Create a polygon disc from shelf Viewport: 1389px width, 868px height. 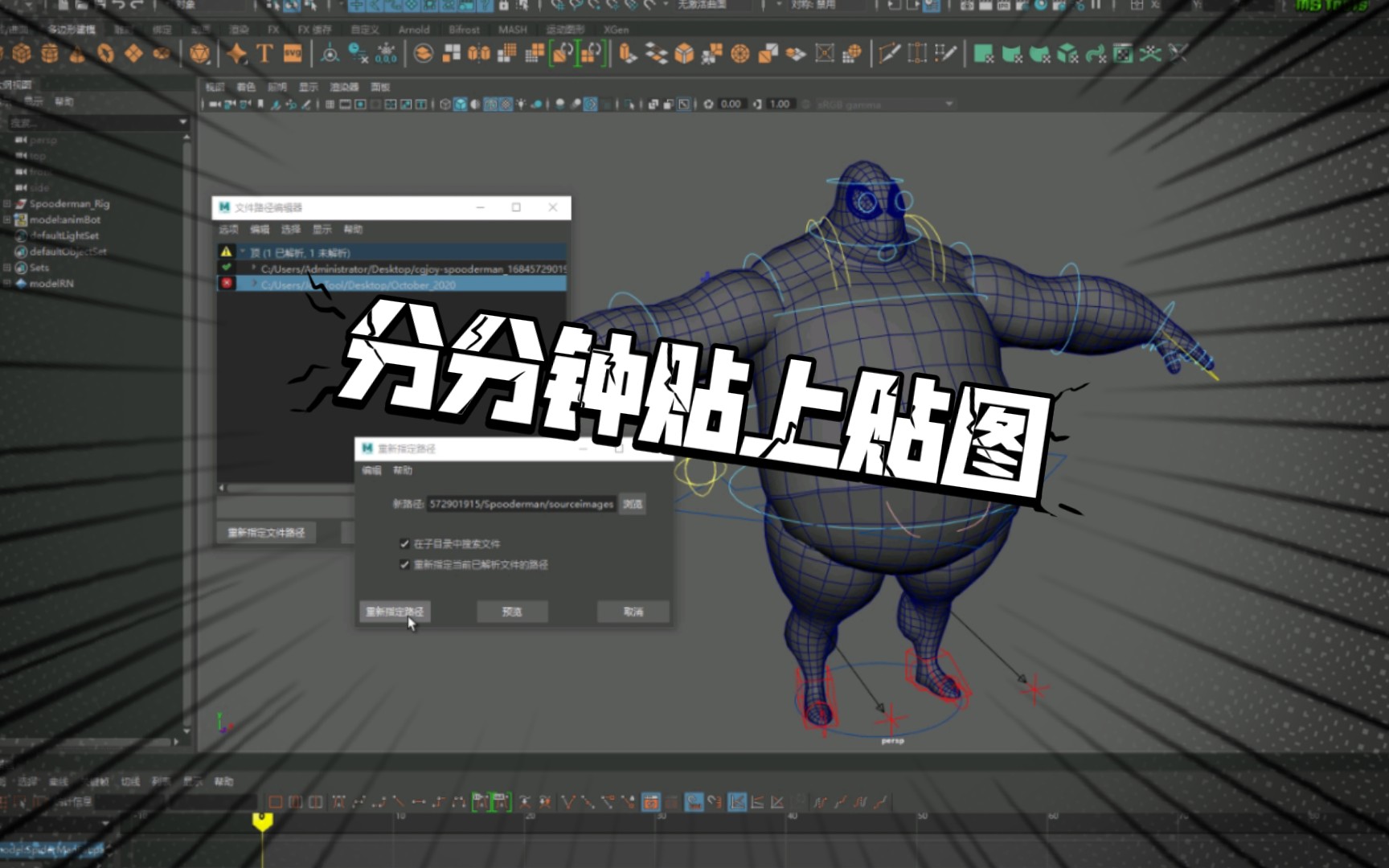coord(162,54)
